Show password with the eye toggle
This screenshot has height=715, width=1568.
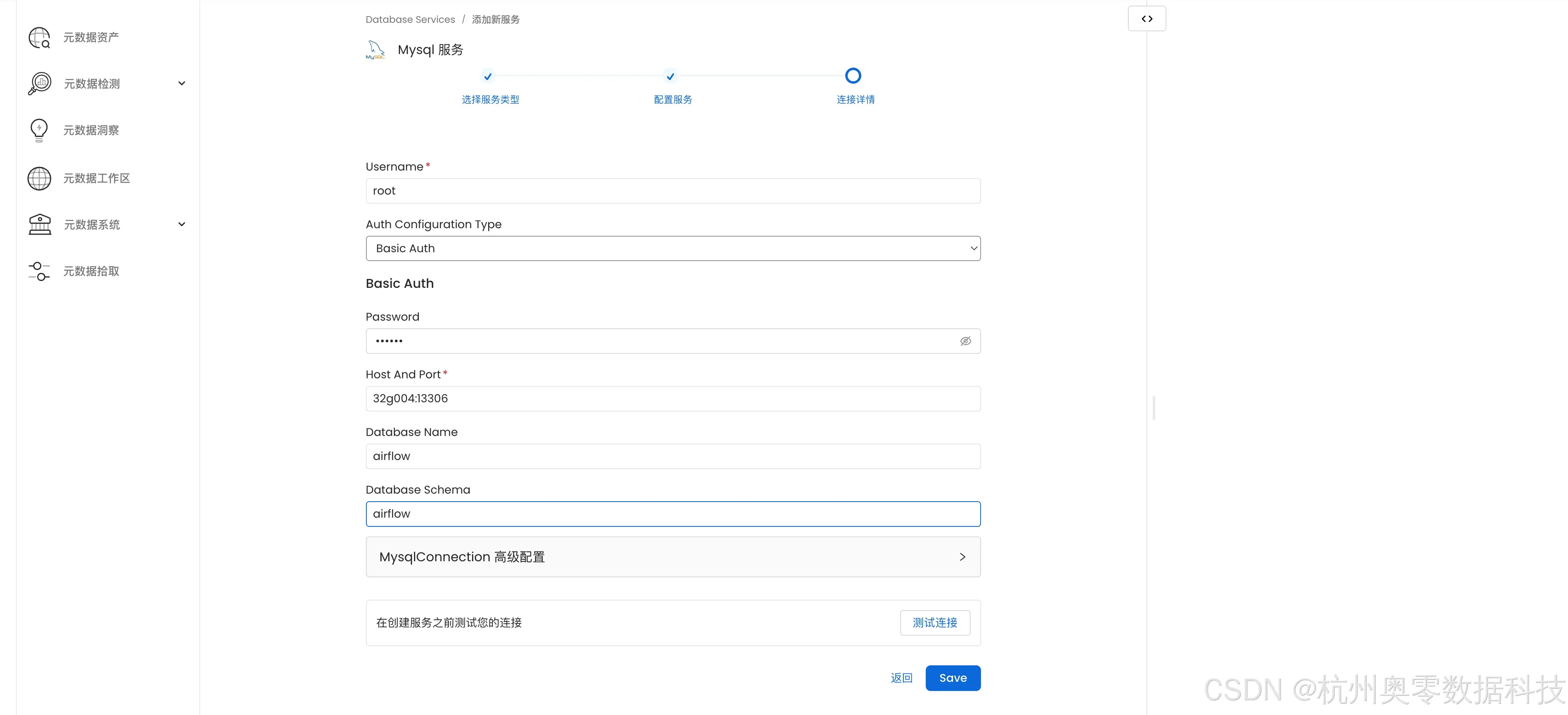click(965, 341)
